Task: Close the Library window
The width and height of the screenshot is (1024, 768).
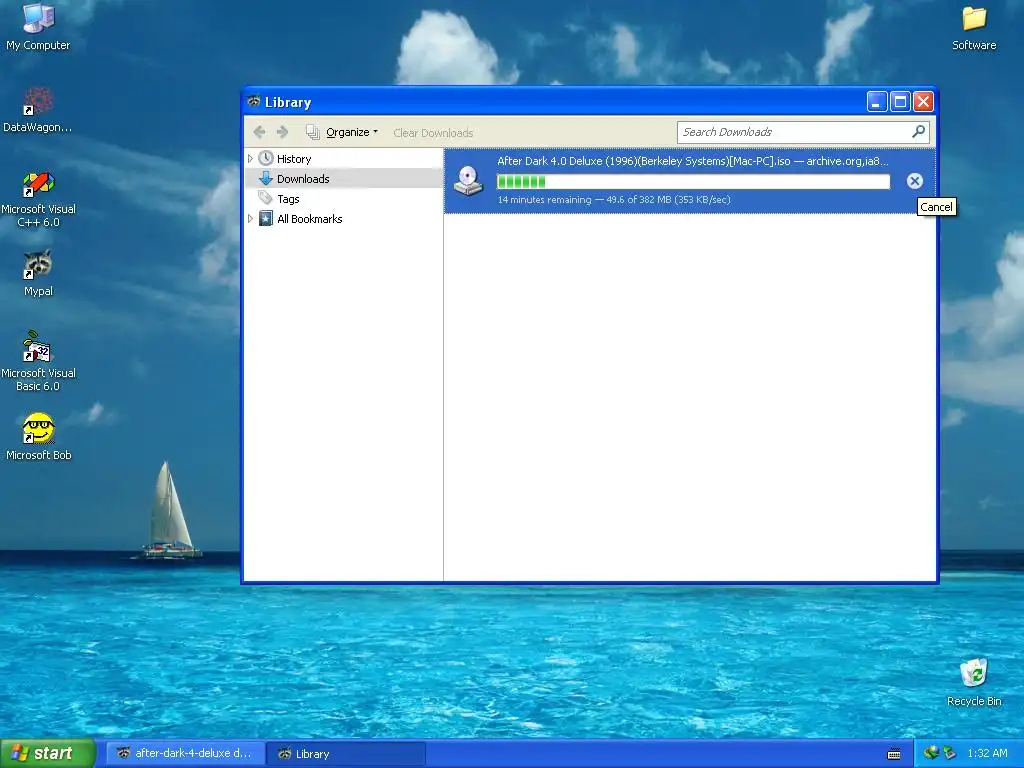Action: coord(923,101)
